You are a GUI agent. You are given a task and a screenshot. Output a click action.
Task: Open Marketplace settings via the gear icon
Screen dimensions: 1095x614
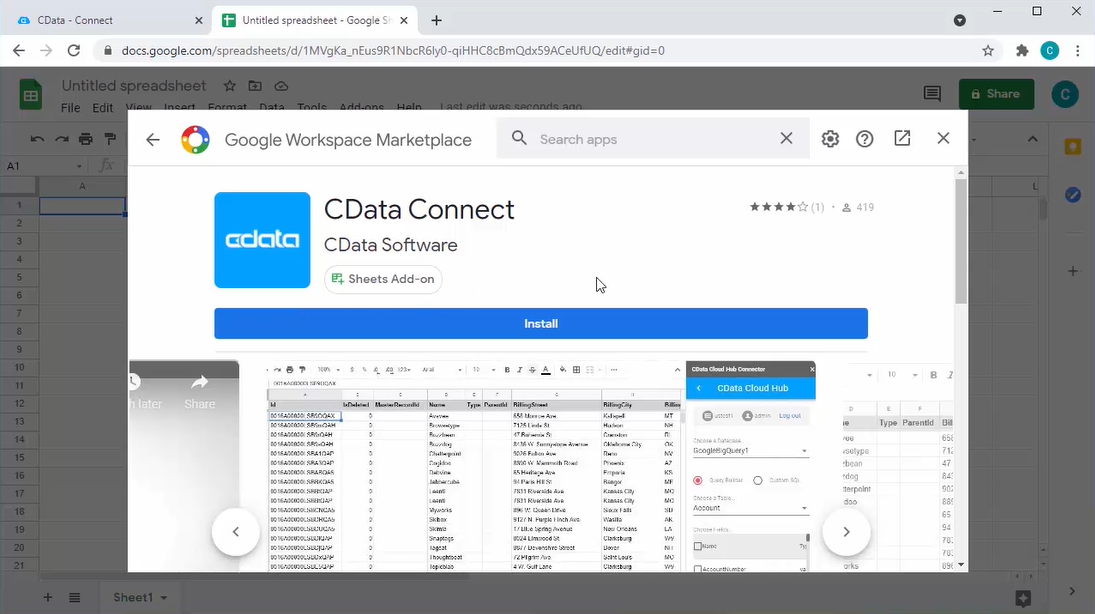point(830,139)
